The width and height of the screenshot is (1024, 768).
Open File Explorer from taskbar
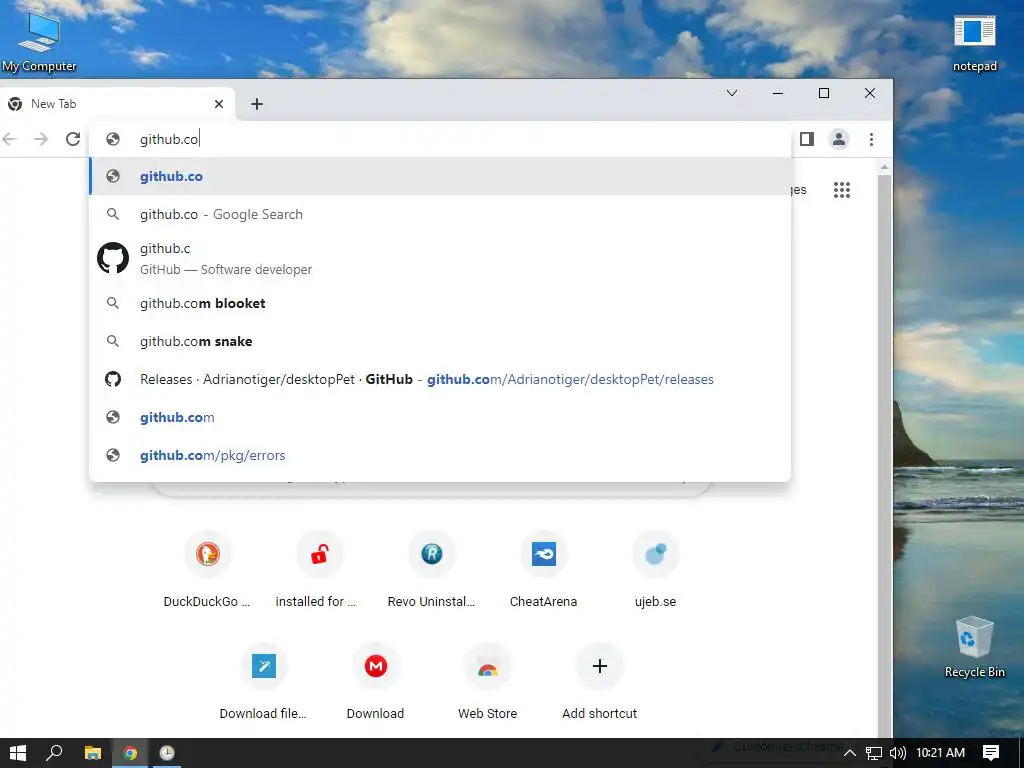(x=93, y=753)
